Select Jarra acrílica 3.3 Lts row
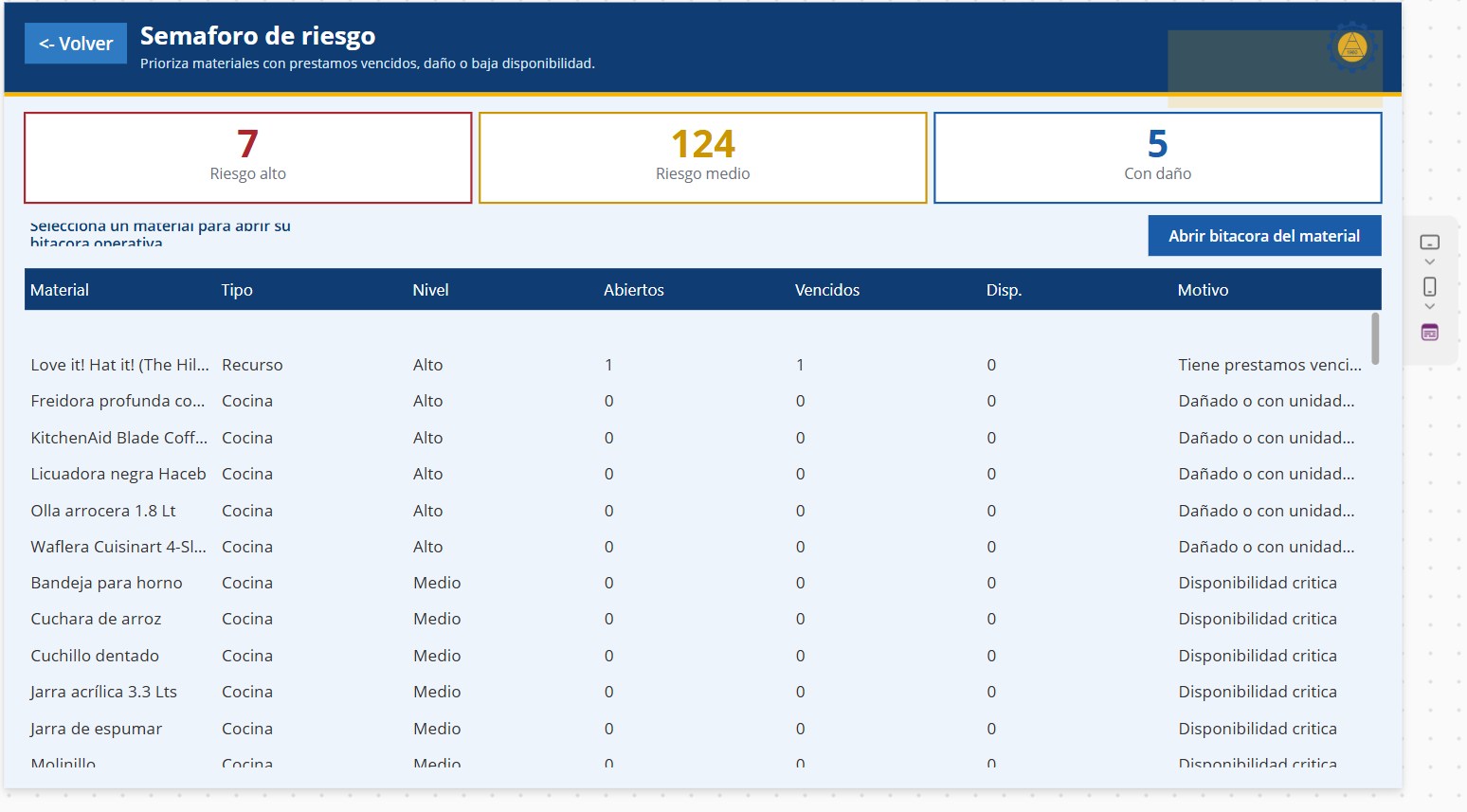This screenshot has width=1467, height=812. 697,692
